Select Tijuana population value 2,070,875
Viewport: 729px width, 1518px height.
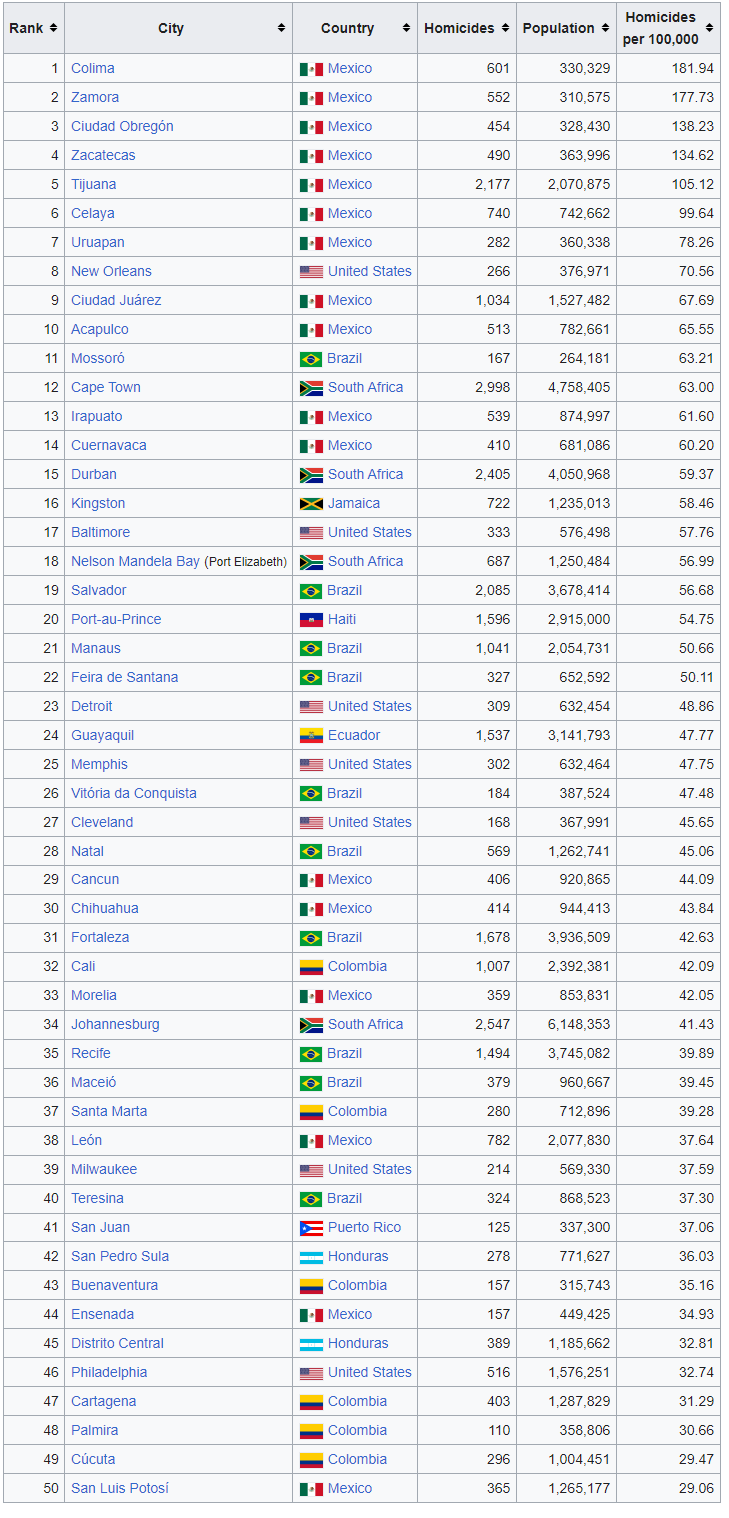579,184
